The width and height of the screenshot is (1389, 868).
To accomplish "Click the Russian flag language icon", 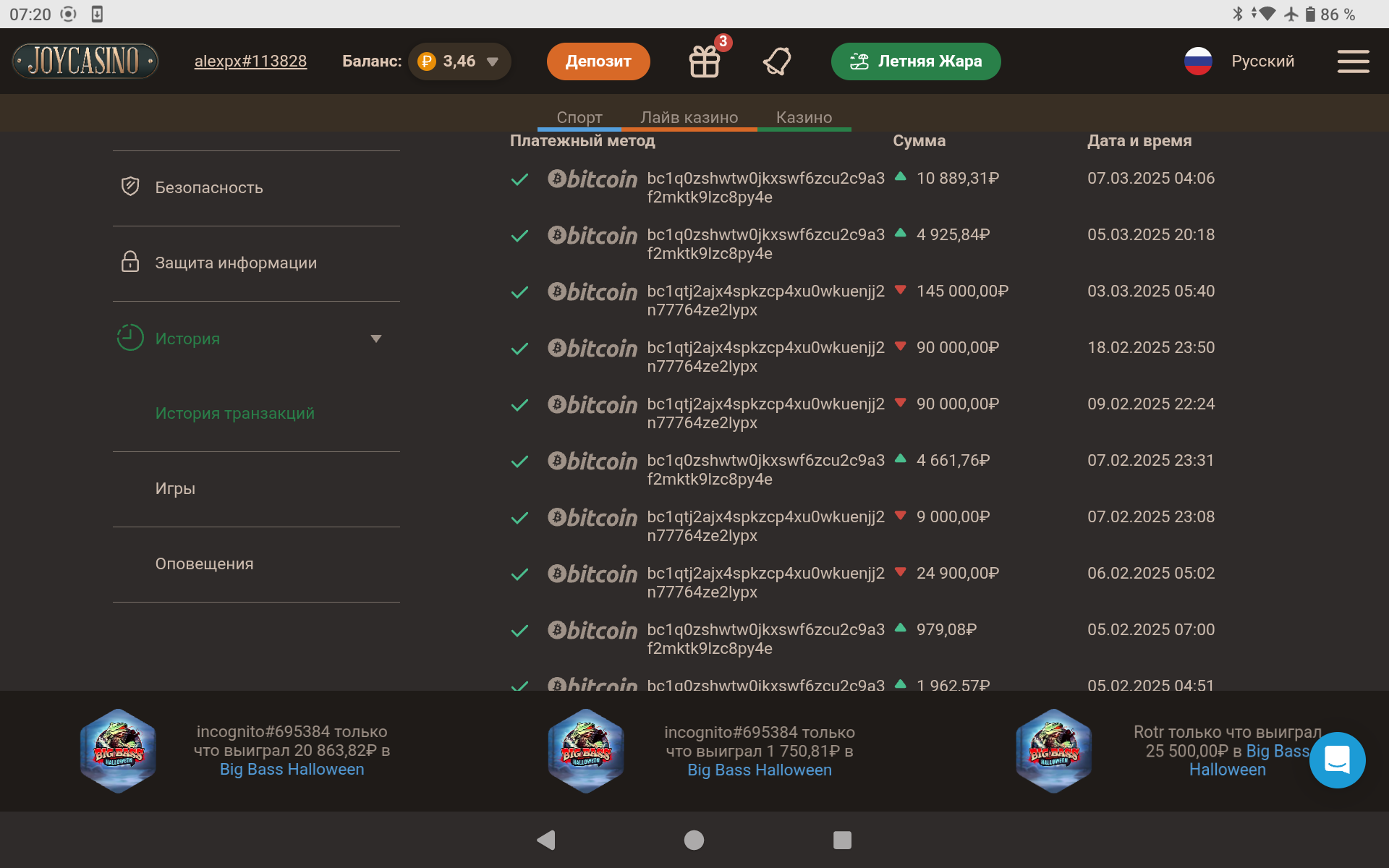I will point(1198,61).
